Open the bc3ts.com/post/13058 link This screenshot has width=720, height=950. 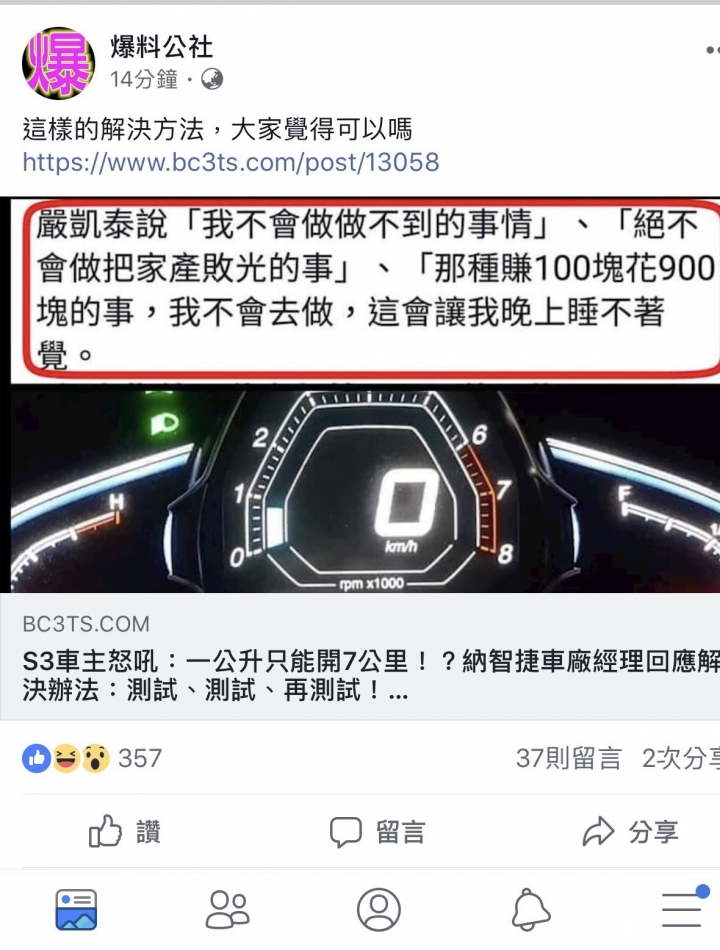tap(231, 162)
